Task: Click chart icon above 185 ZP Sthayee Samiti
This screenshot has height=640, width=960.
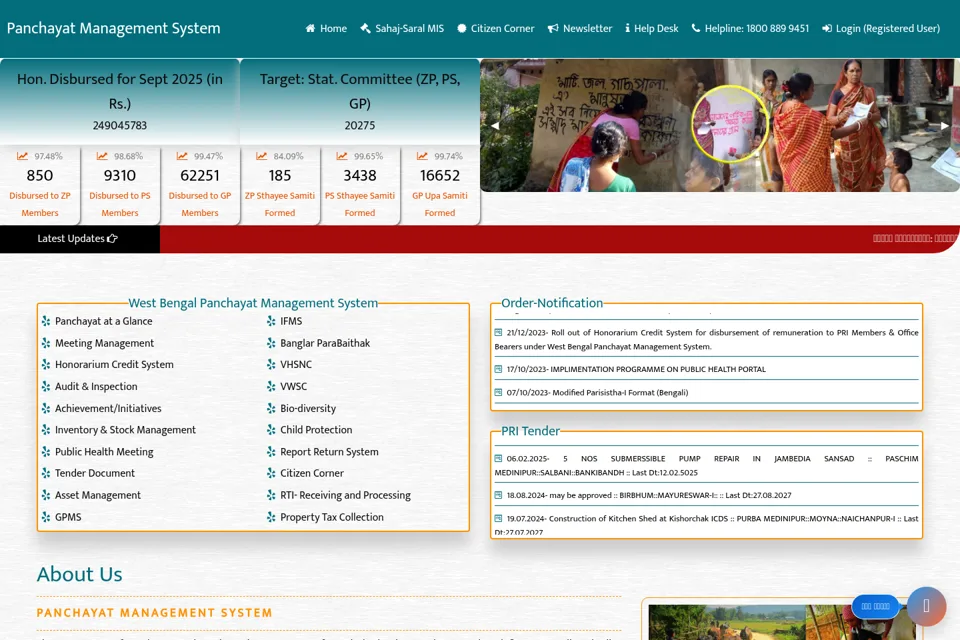Action: [262, 156]
